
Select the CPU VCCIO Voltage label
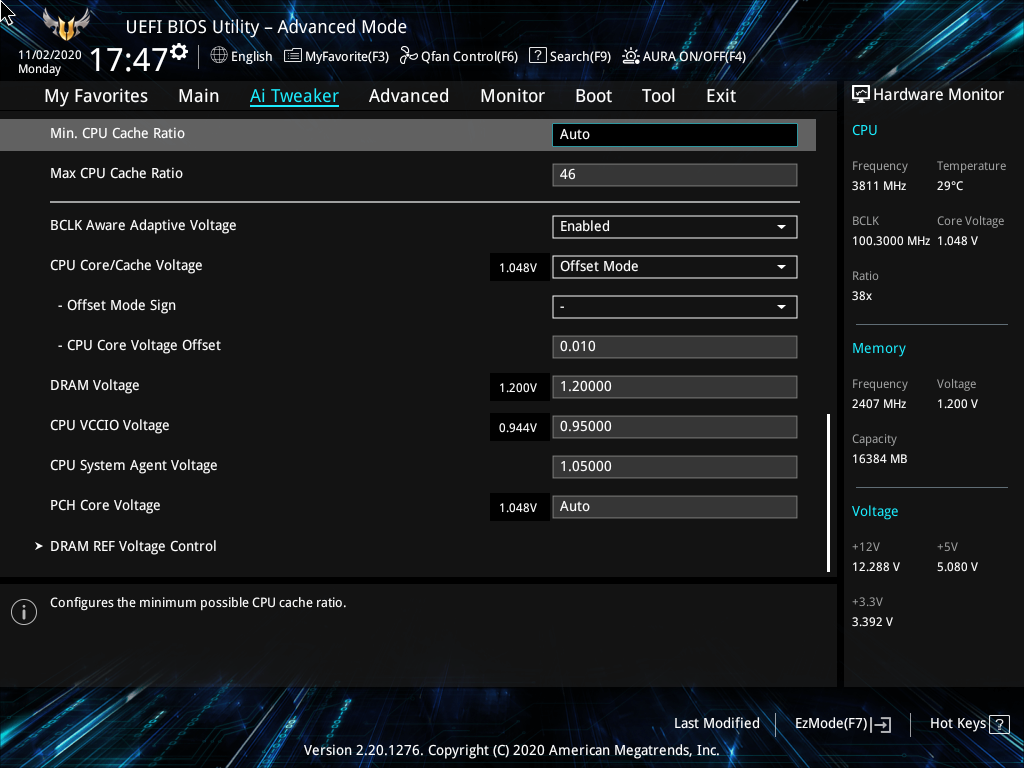110,425
